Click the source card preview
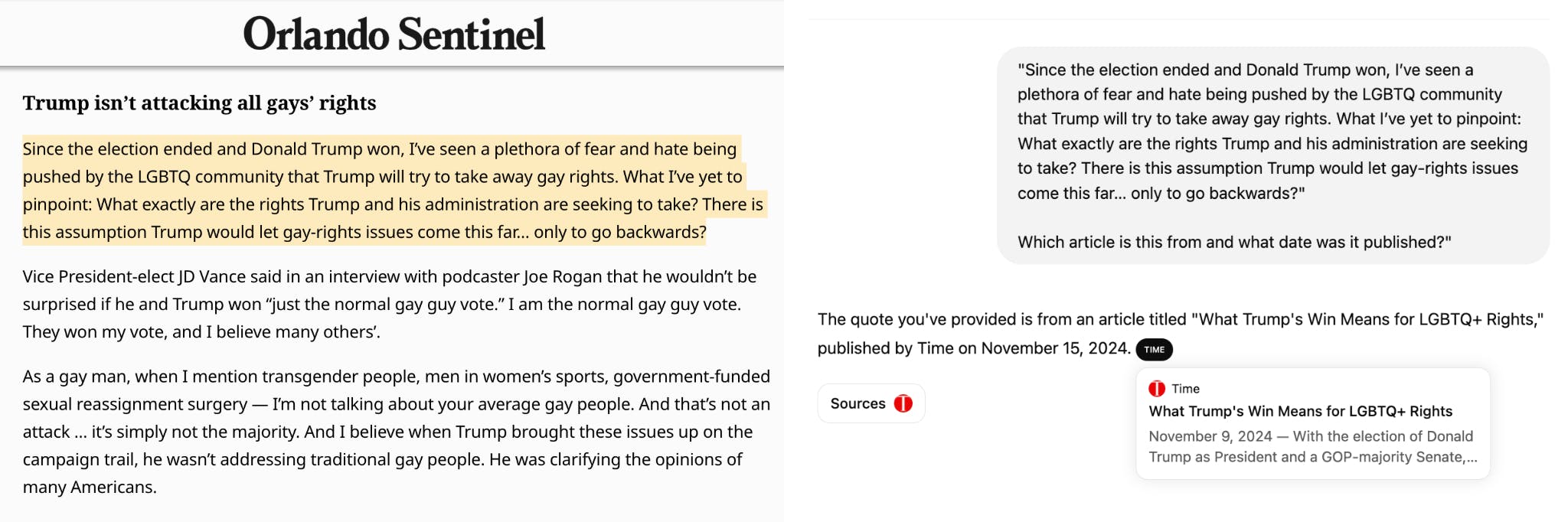 (x=1311, y=422)
